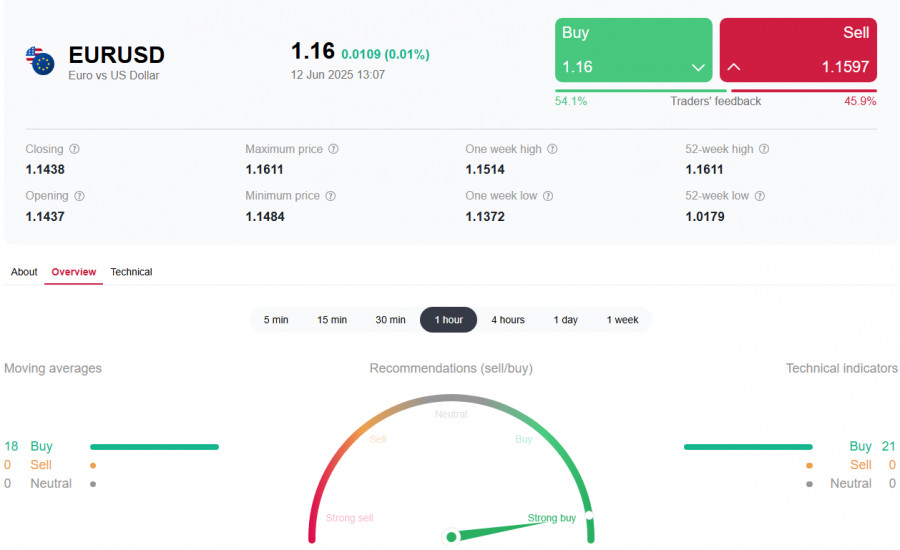900x550 pixels.
Task: Open the Opening help question-mark icon
Action: [x=79, y=196]
